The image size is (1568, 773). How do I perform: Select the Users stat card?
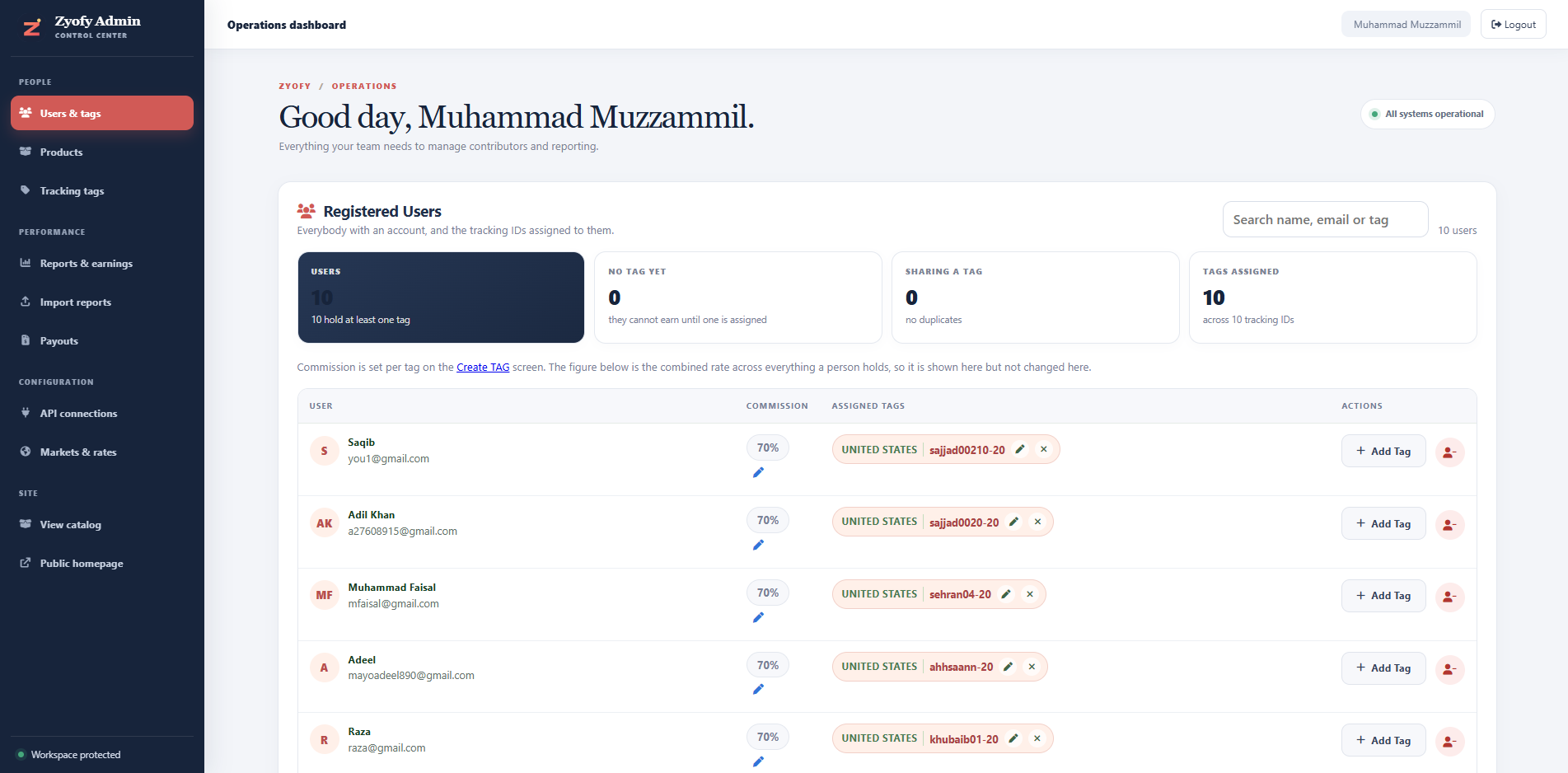441,297
